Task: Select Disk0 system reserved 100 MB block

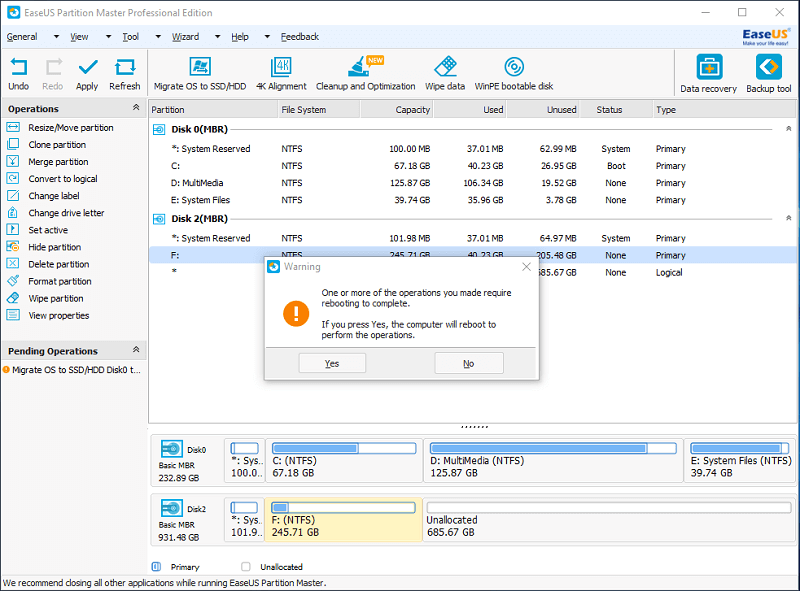Action: [x=245, y=460]
